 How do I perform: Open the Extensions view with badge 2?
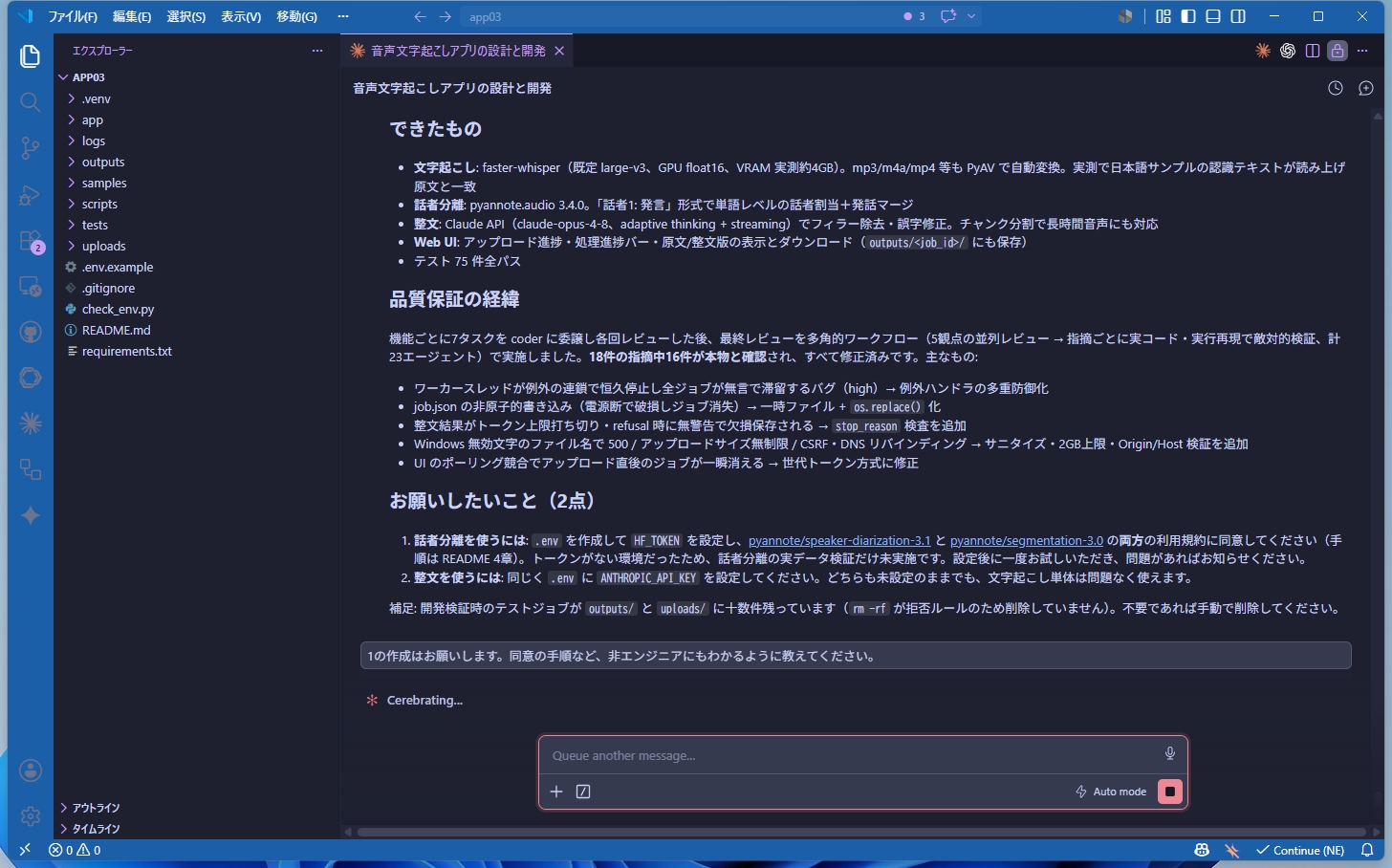(x=31, y=240)
